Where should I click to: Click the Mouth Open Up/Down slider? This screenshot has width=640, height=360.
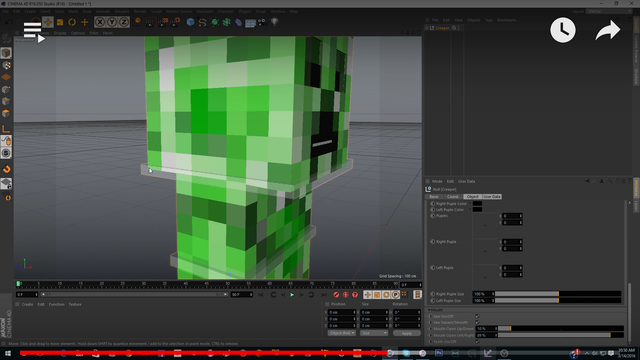click(x=560, y=329)
